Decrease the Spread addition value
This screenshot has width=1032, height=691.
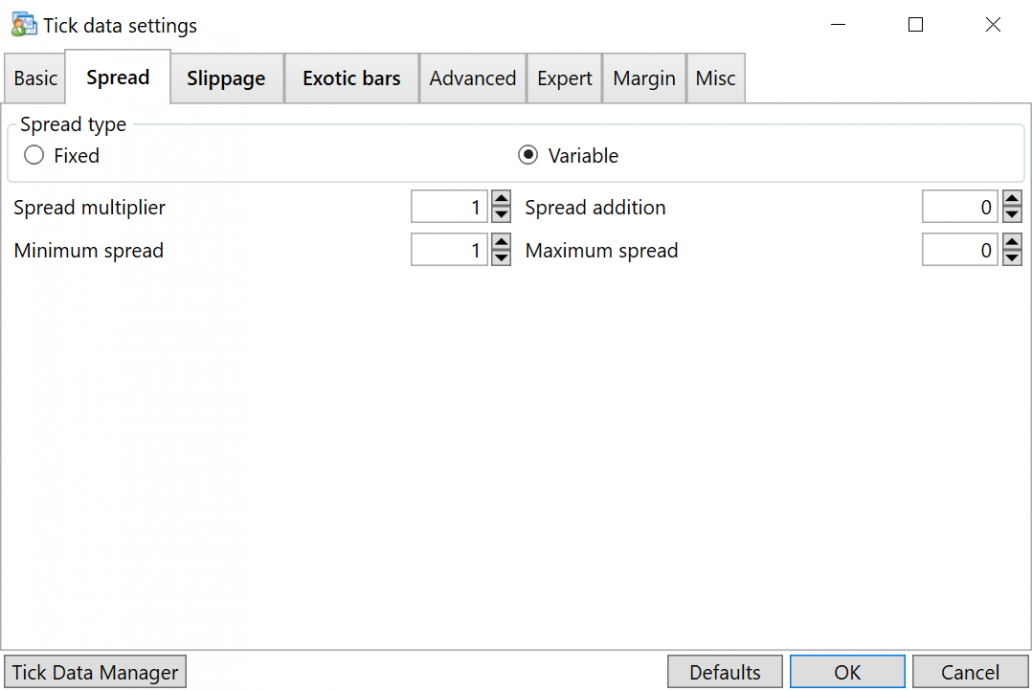tap(1011, 213)
